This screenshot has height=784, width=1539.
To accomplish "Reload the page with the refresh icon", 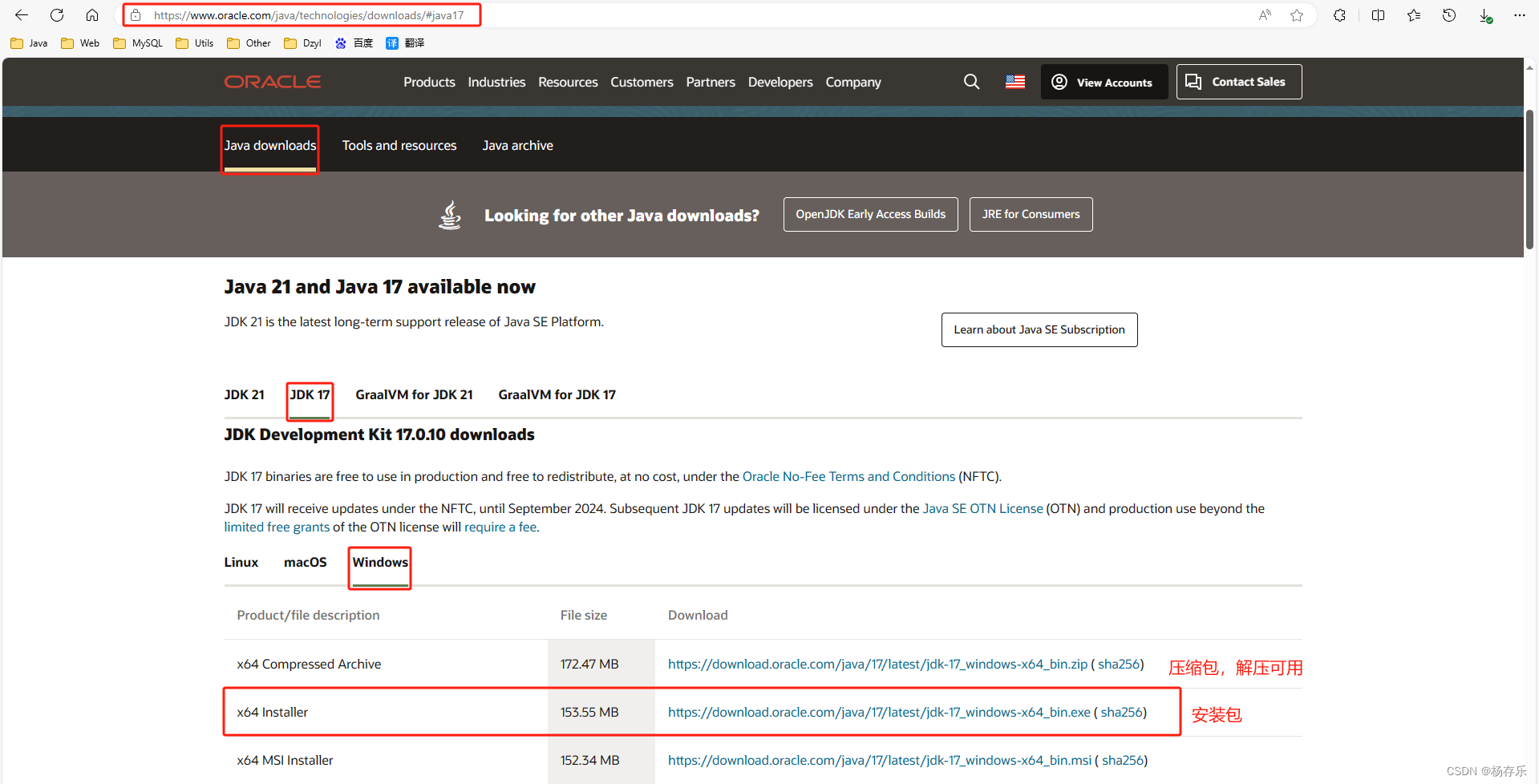I will (57, 15).
